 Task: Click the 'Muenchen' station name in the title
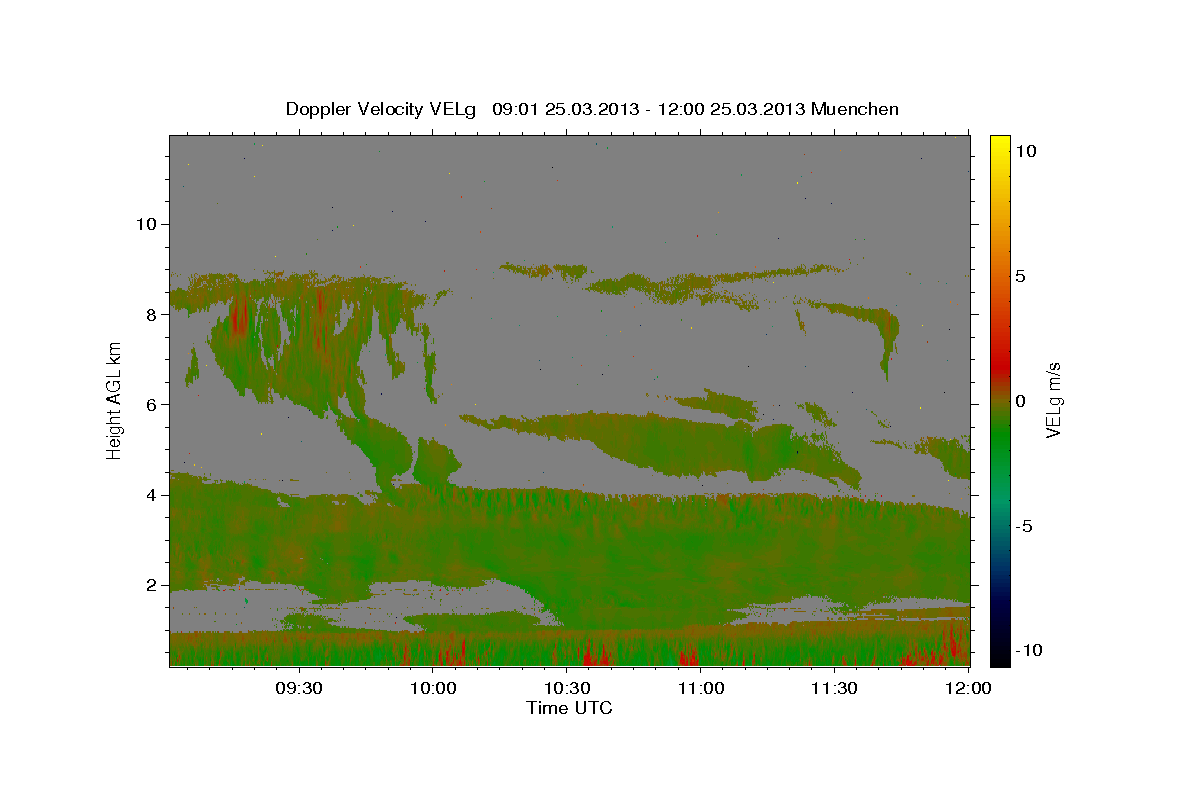click(856, 109)
